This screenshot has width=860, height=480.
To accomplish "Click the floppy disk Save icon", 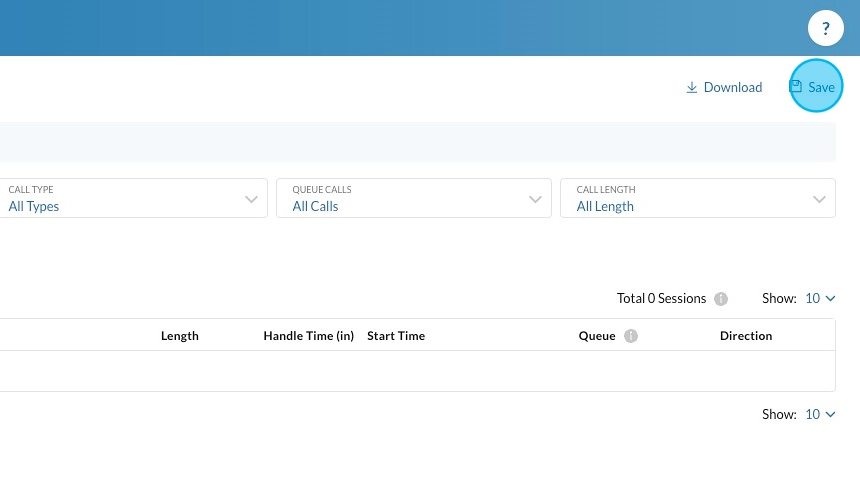I will pos(797,87).
